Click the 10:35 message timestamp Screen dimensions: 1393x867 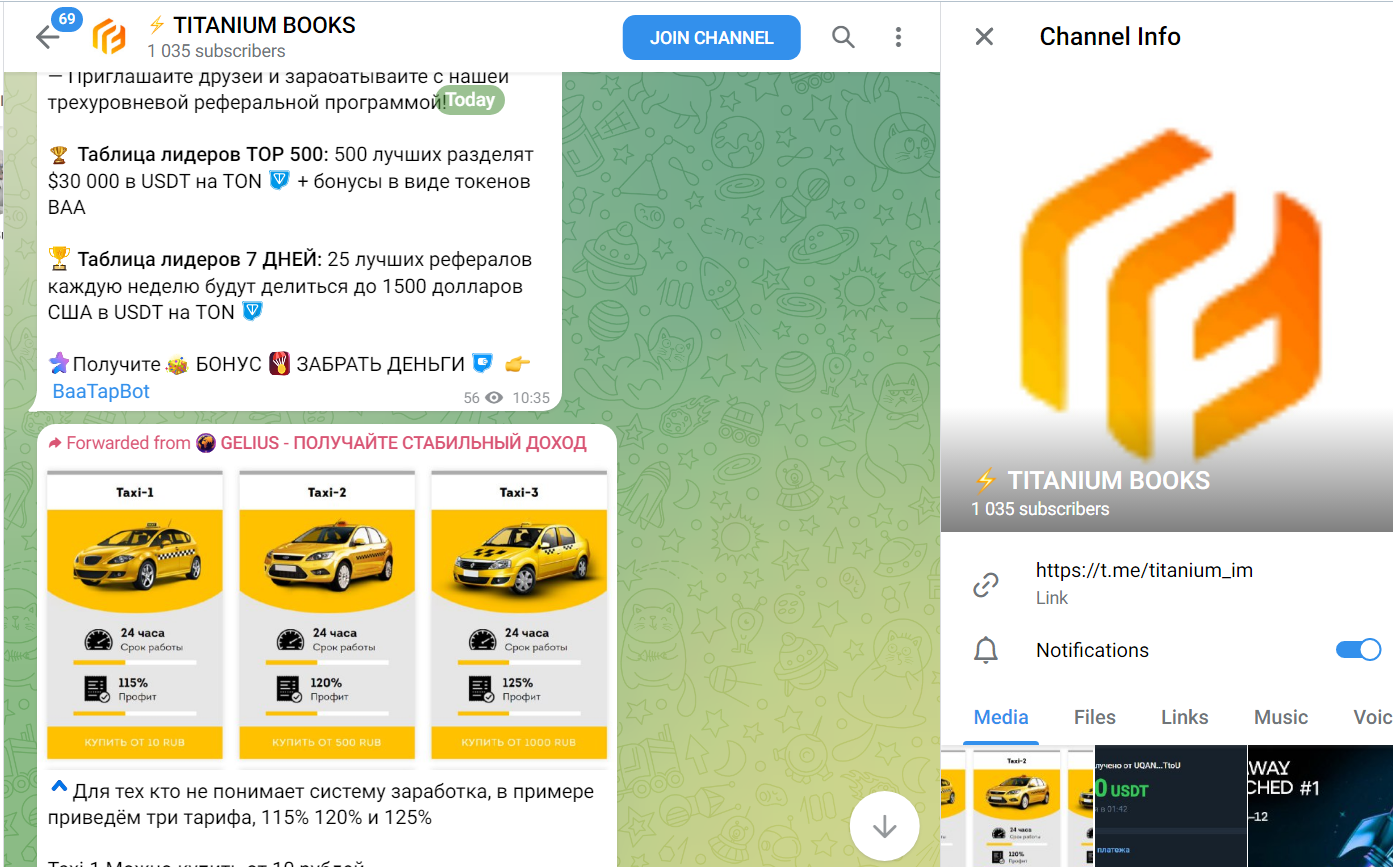point(531,398)
